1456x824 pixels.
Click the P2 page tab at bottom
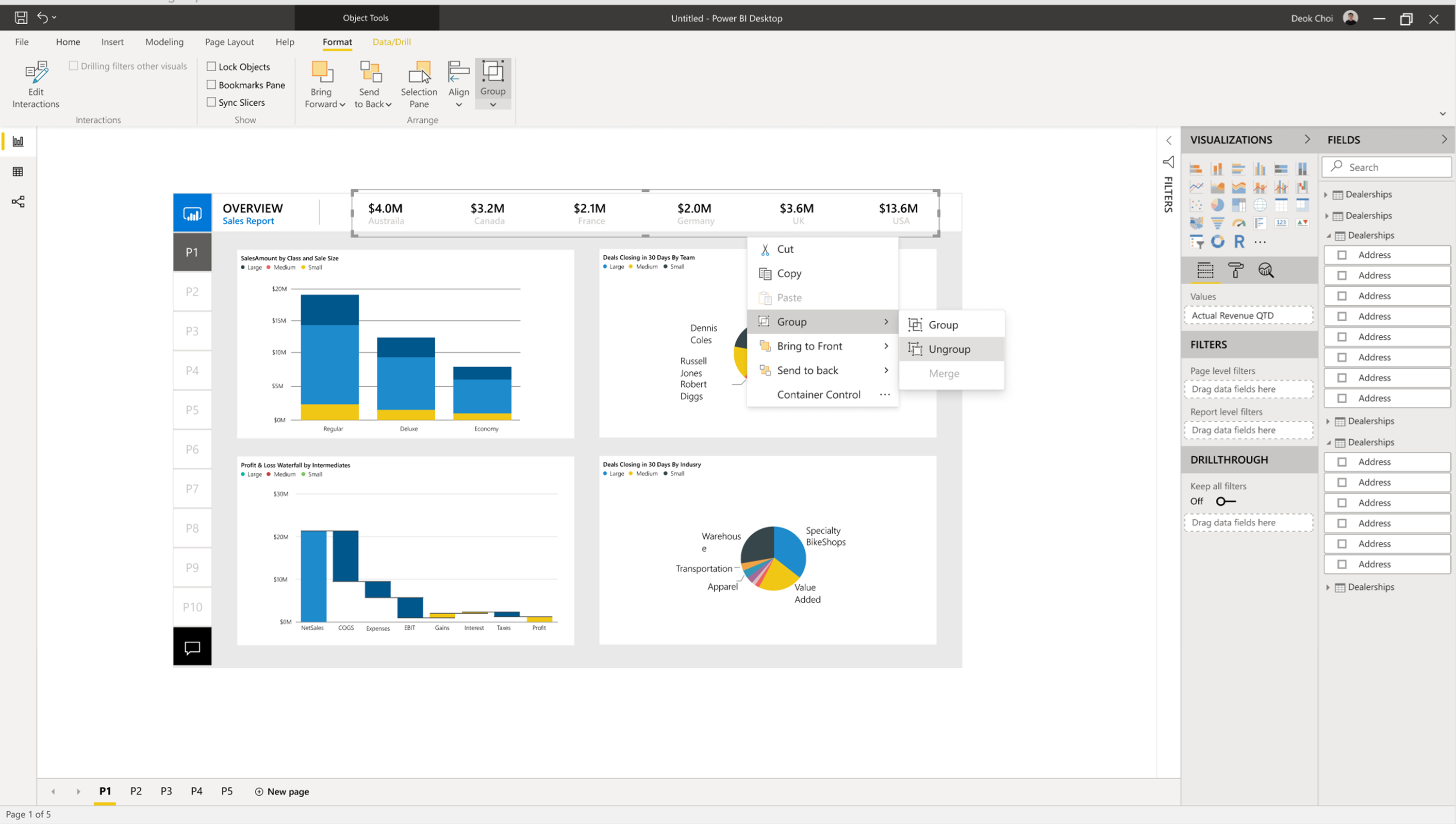click(x=136, y=791)
